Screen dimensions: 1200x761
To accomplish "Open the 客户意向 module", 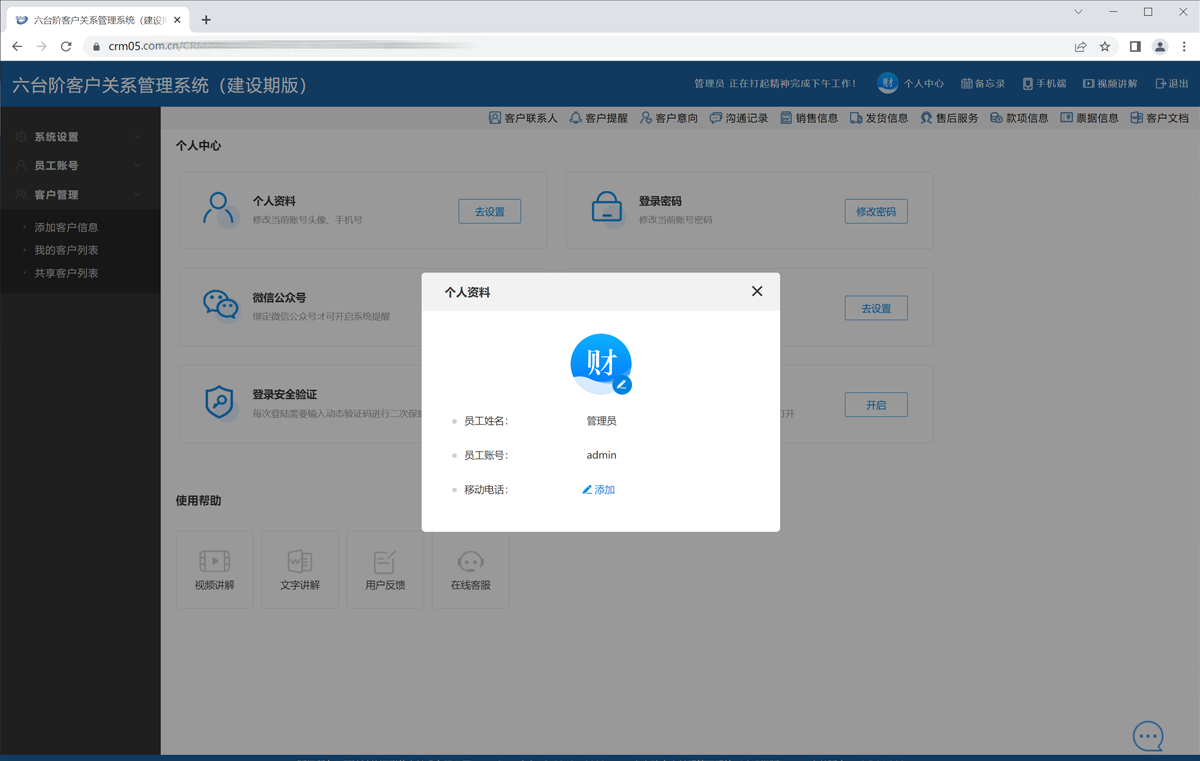I will tap(669, 118).
